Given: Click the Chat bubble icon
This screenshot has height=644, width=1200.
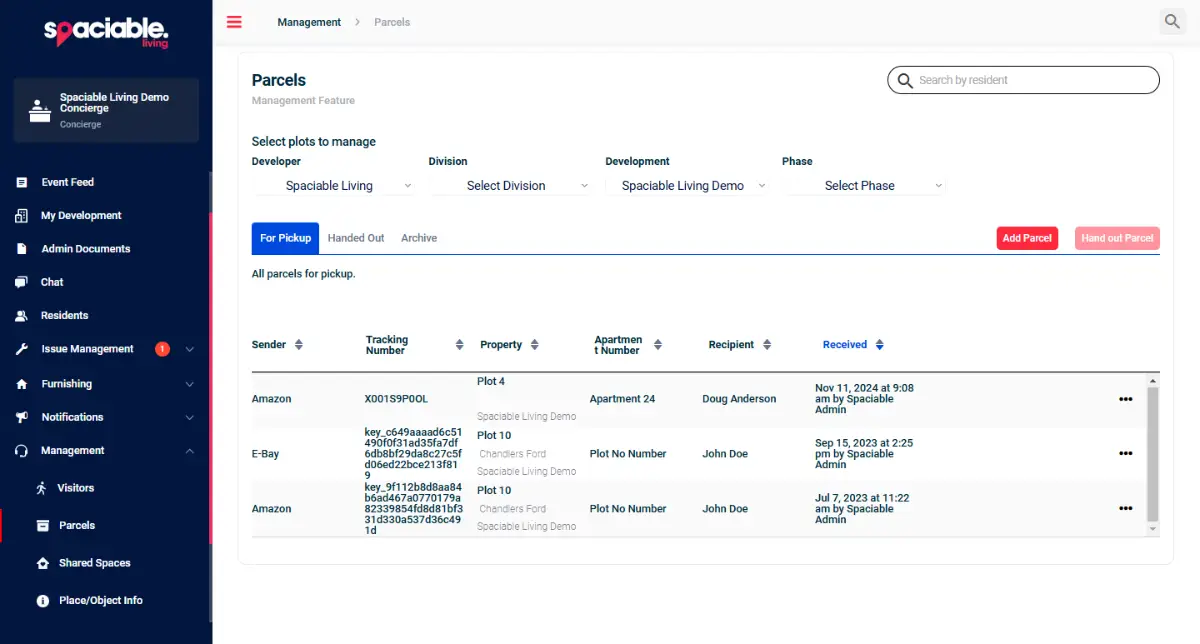Looking at the screenshot, I should 22,282.
